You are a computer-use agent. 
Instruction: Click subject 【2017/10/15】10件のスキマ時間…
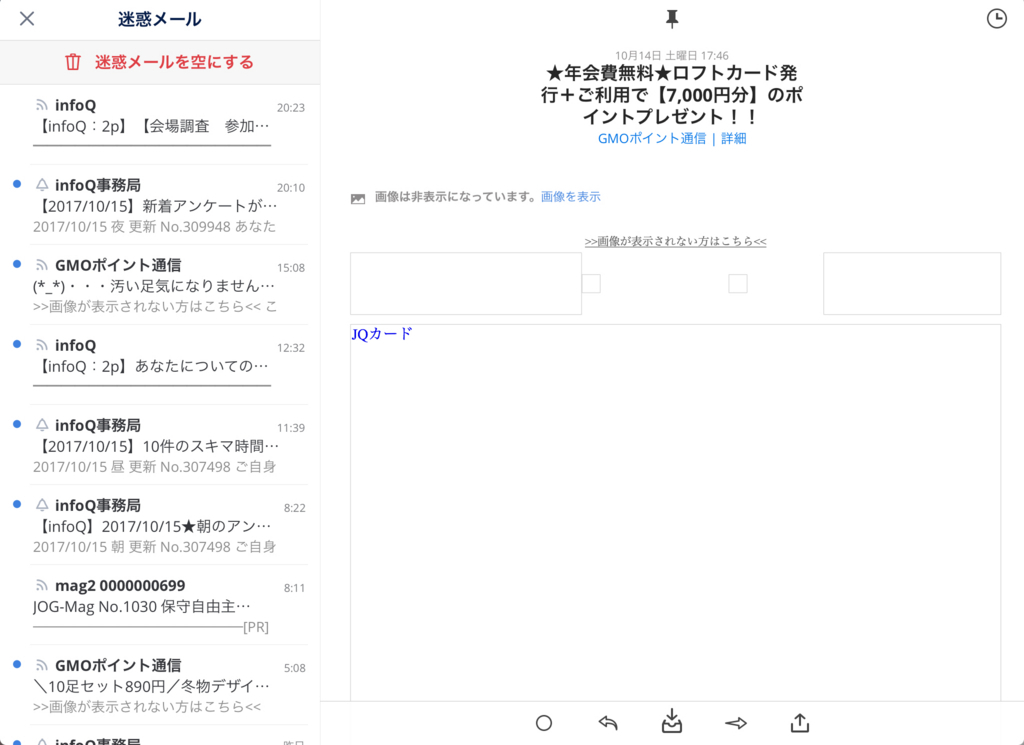point(156,446)
